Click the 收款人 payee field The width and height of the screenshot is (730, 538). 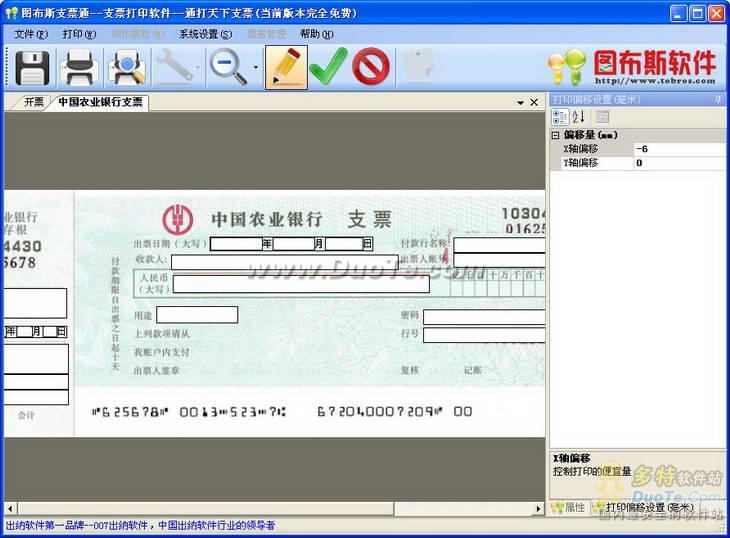coord(284,262)
